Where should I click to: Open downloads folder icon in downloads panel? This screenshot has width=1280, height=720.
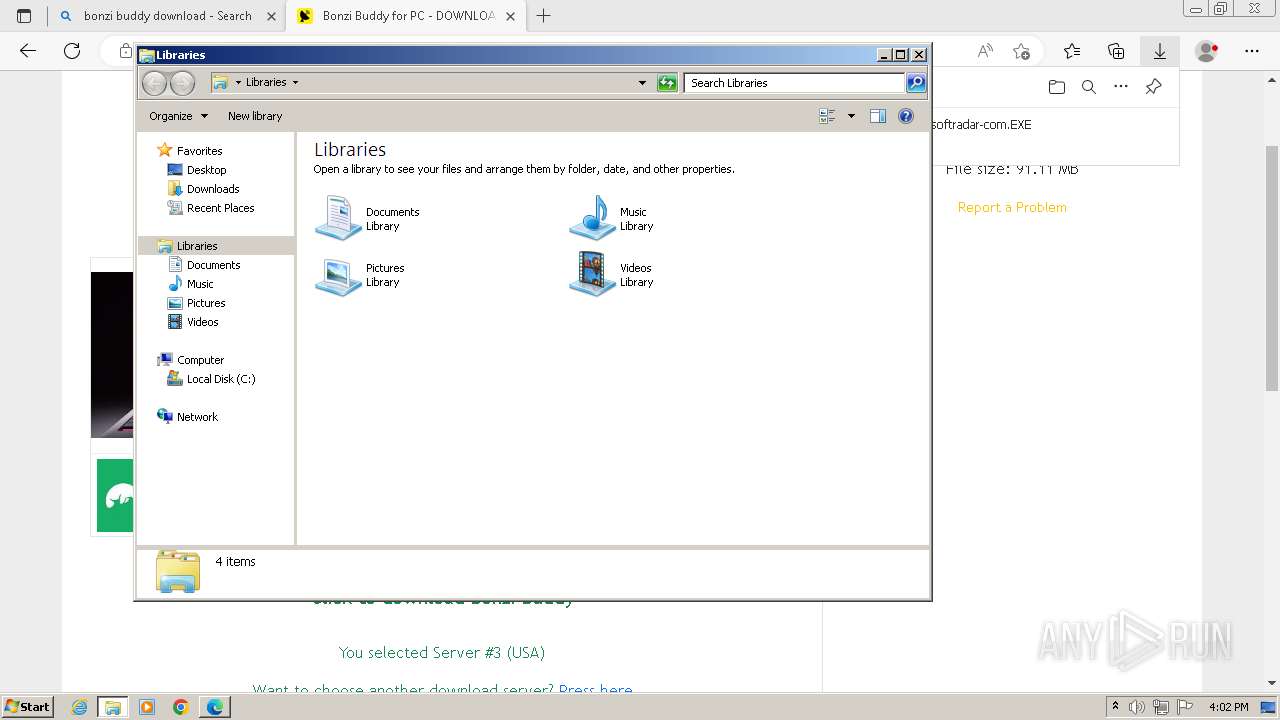[1057, 87]
